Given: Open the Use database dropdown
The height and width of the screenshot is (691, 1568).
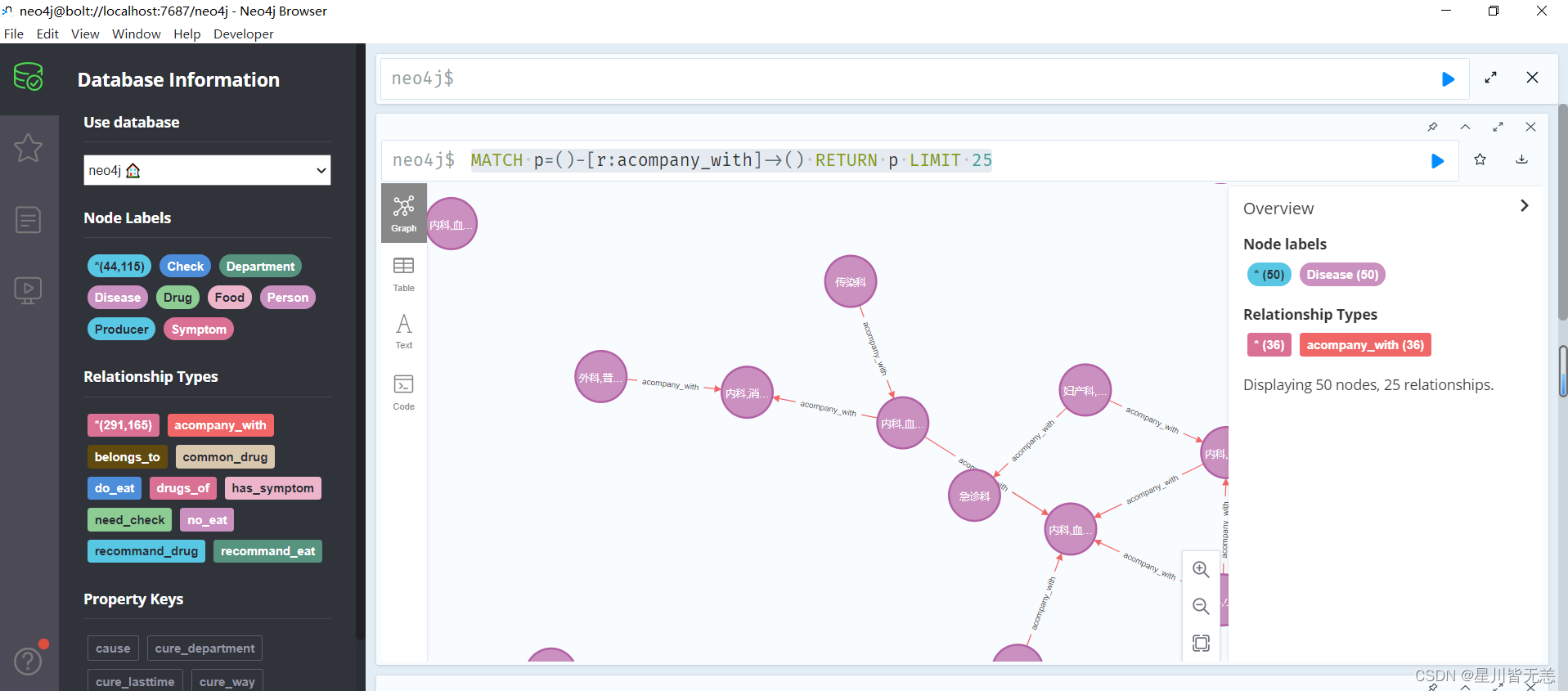Looking at the screenshot, I should pyautogui.click(x=207, y=170).
